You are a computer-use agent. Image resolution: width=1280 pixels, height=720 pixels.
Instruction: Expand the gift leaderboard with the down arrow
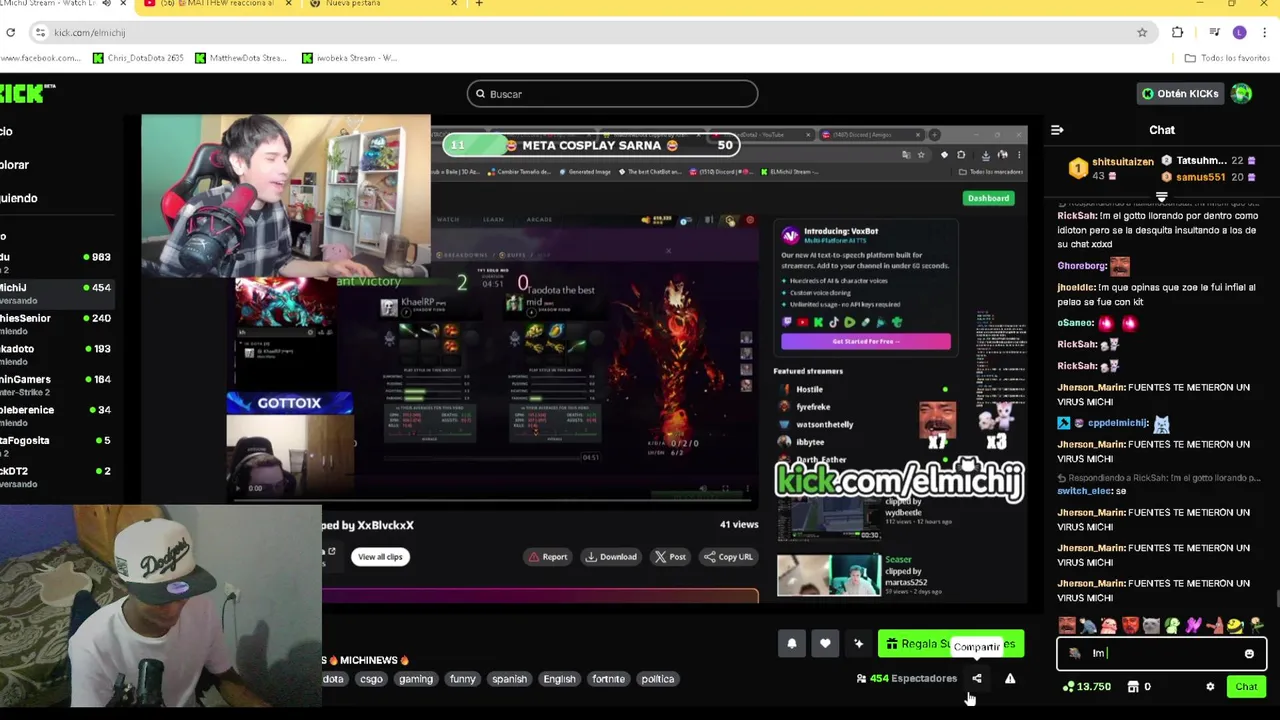click(1161, 196)
